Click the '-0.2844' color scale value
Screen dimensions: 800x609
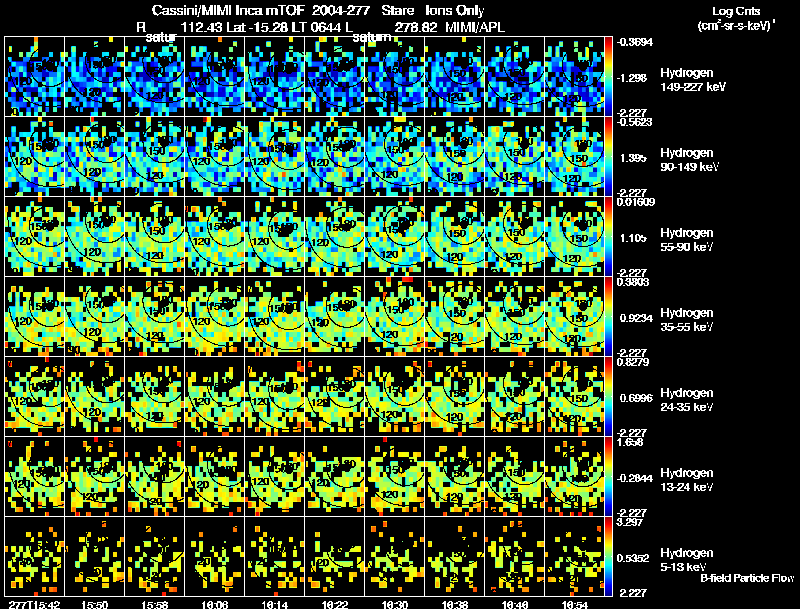[634, 478]
